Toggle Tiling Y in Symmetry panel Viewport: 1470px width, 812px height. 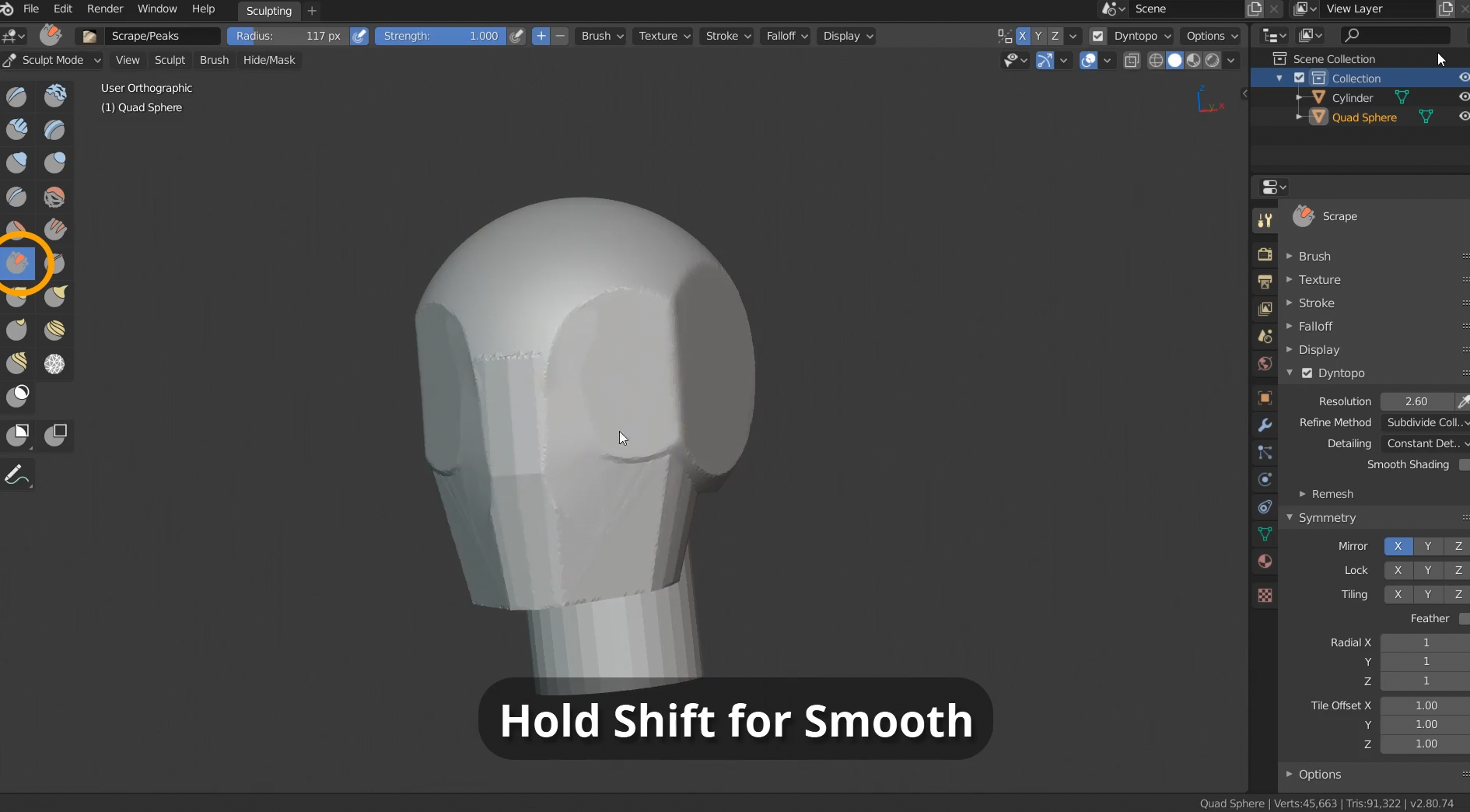1428,594
